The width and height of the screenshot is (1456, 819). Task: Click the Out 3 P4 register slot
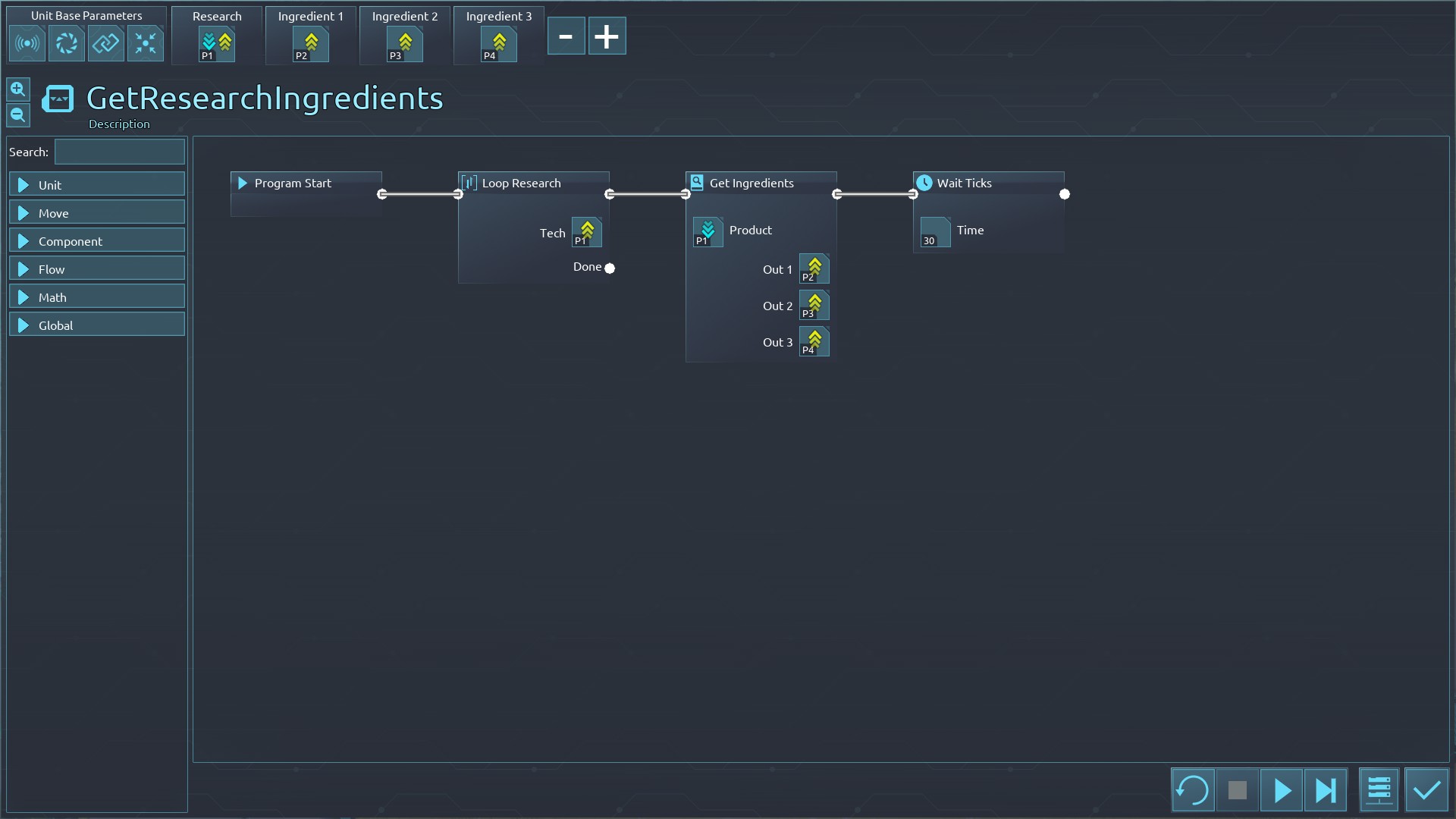click(814, 342)
